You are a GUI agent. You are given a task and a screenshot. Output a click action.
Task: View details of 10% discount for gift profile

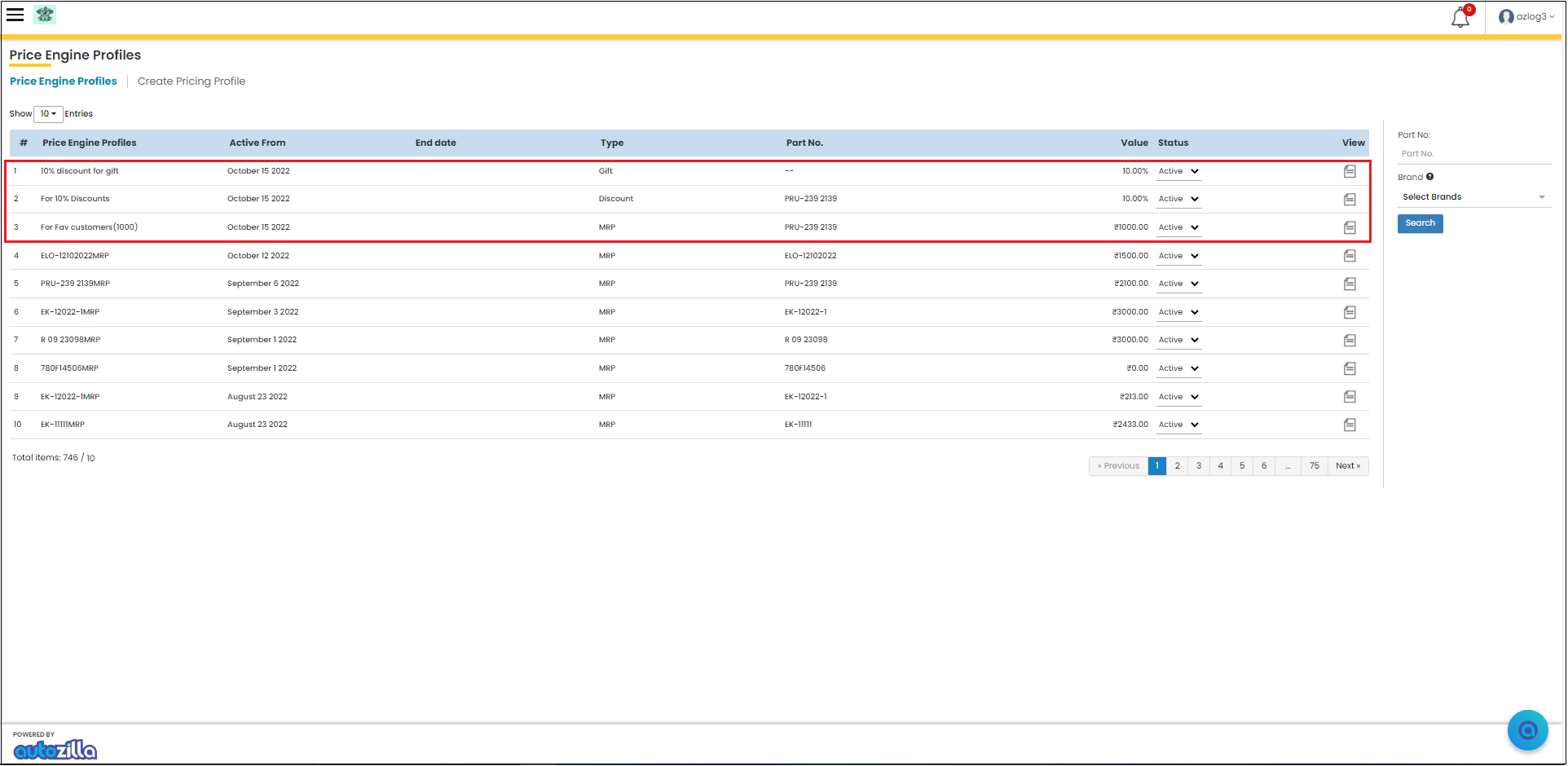point(1350,172)
